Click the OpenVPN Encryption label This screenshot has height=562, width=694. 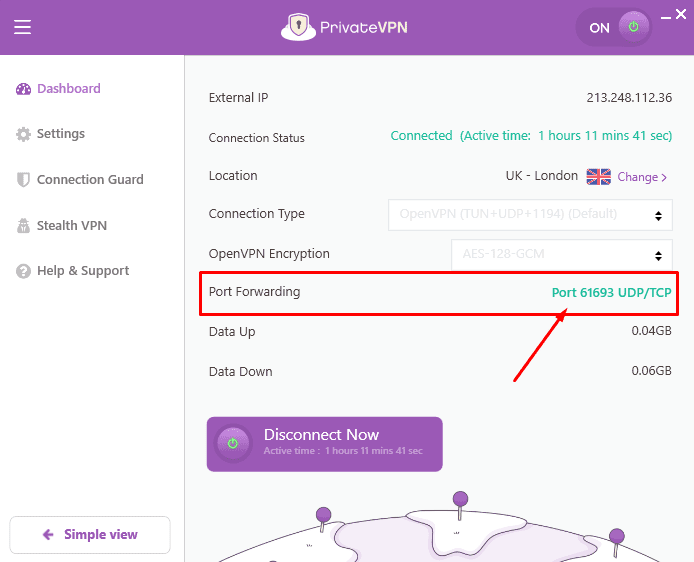click(269, 254)
